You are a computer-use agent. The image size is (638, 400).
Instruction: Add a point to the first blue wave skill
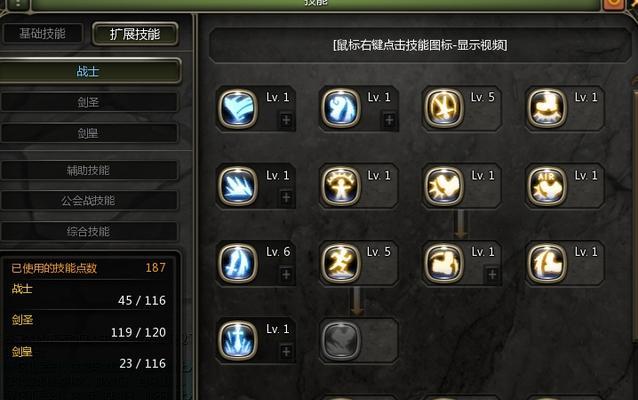pyautogui.click(x=286, y=120)
